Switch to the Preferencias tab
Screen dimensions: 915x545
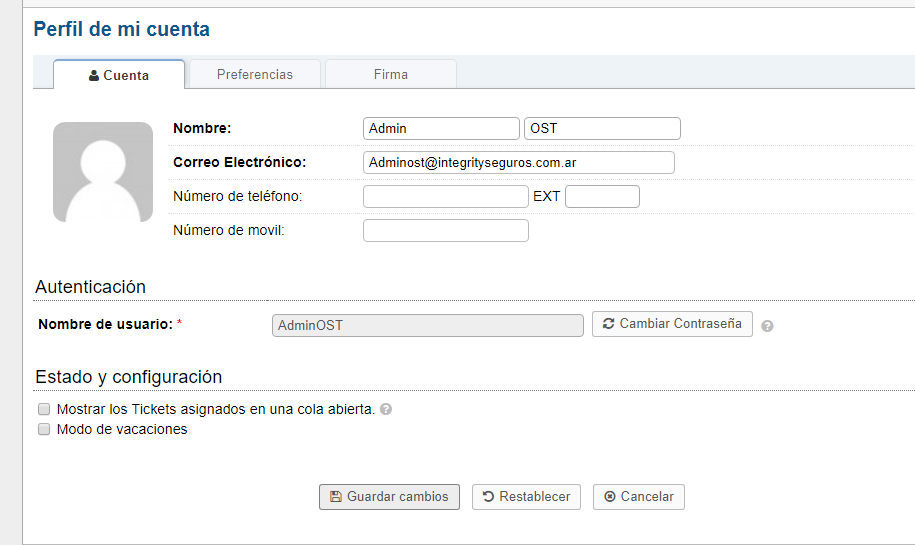click(x=255, y=74)
